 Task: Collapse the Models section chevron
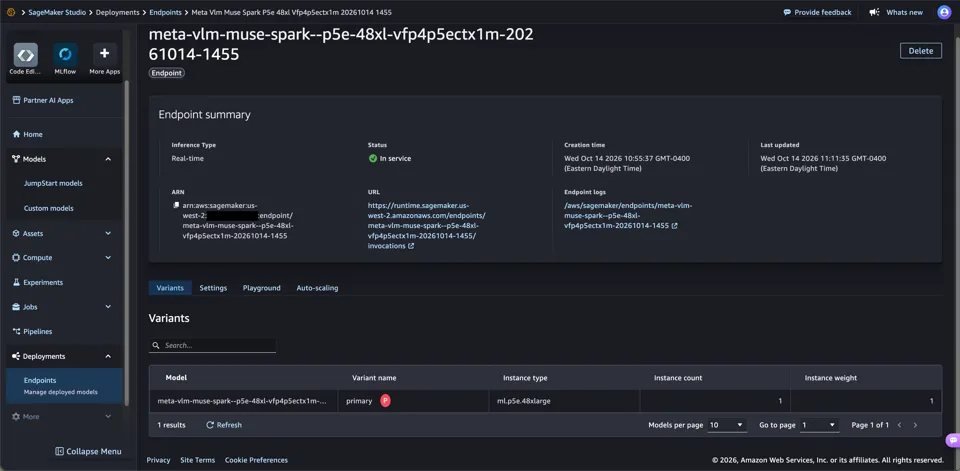(x=108, y=159)
